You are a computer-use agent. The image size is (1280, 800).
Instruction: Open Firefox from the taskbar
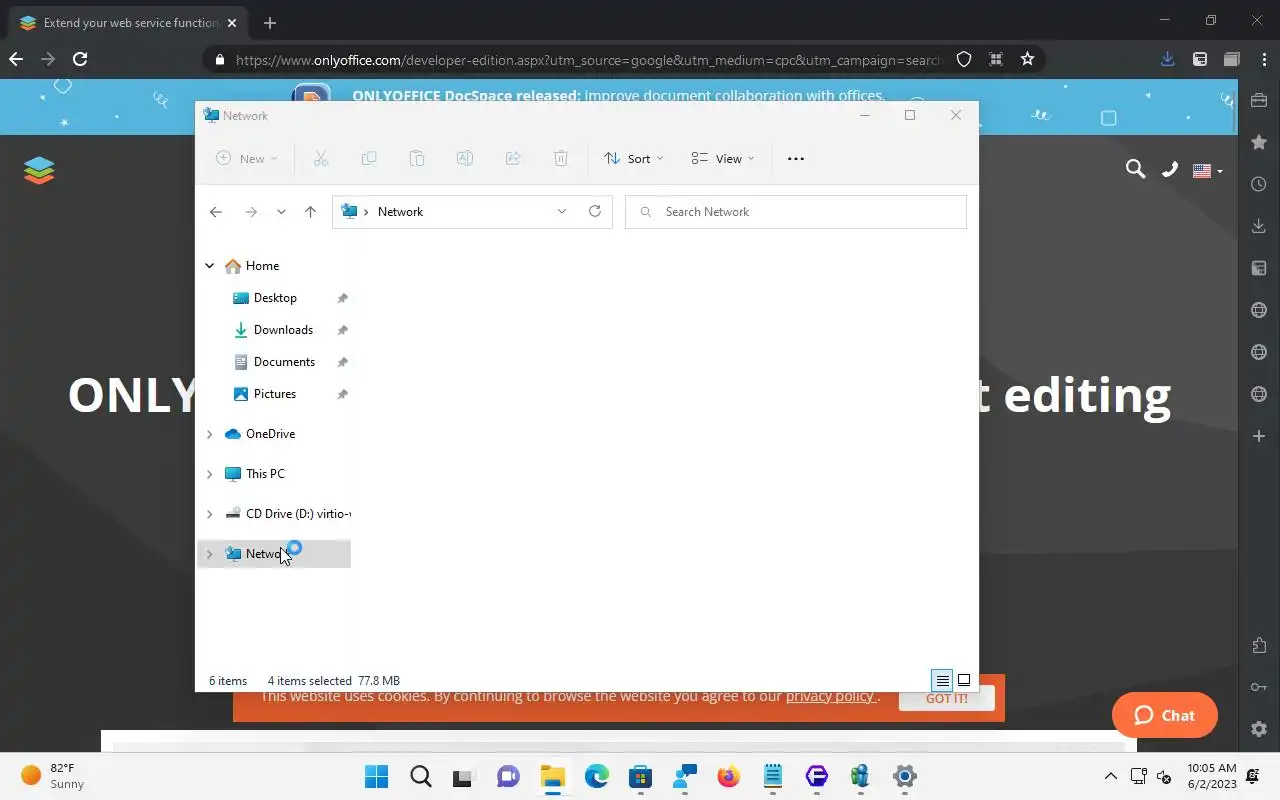click(728, 776)
